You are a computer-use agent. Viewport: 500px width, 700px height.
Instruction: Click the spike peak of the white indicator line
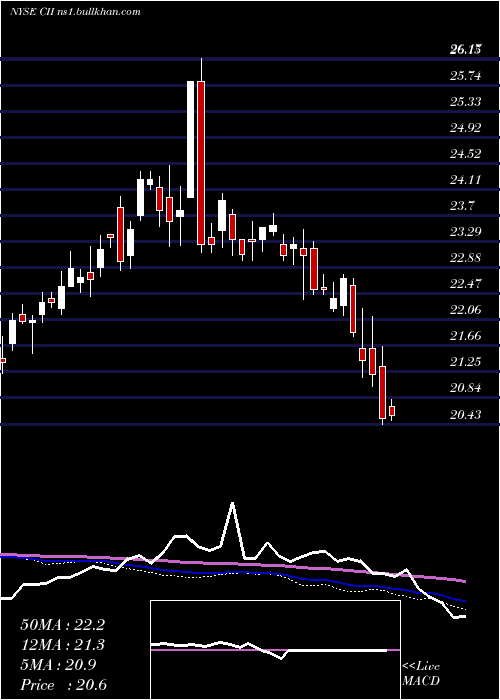pyautogui.click(x=232, y=503)
